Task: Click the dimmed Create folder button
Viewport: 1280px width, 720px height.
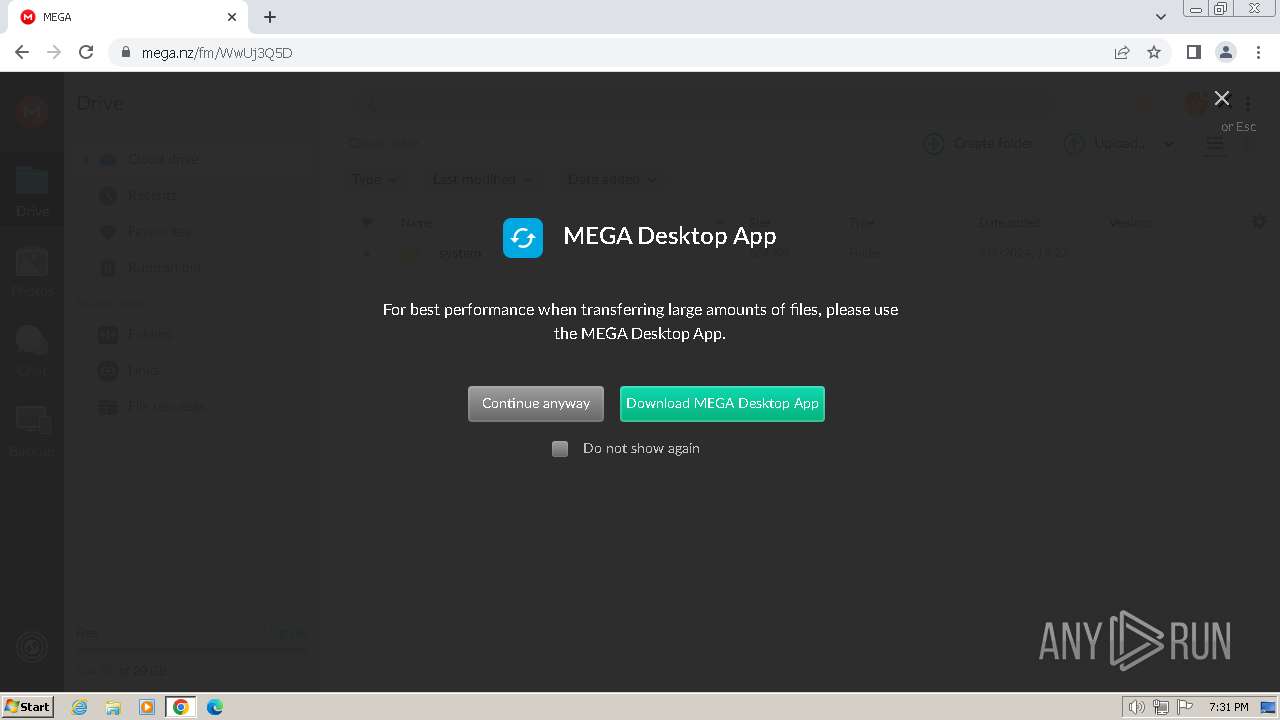Action: [x=979, y=143]
